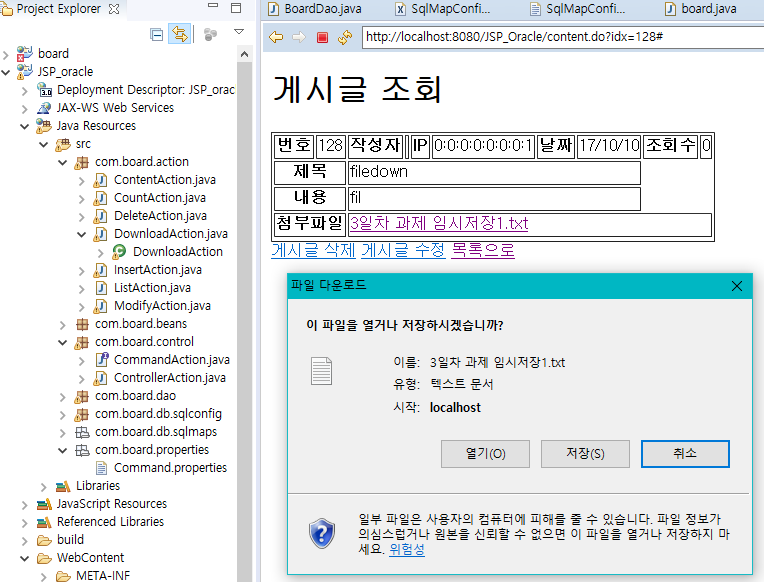Close the 파일 다운로드 dialog

737,286
